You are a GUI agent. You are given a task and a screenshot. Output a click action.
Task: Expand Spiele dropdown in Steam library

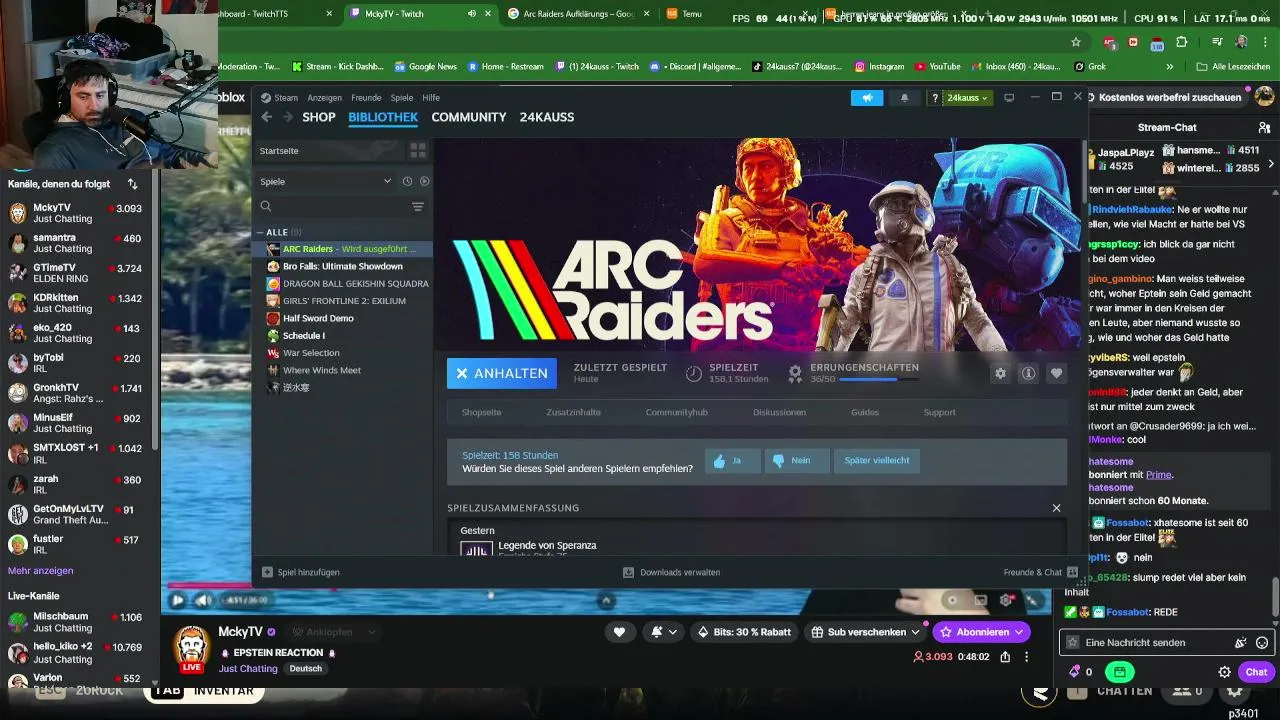387,181
